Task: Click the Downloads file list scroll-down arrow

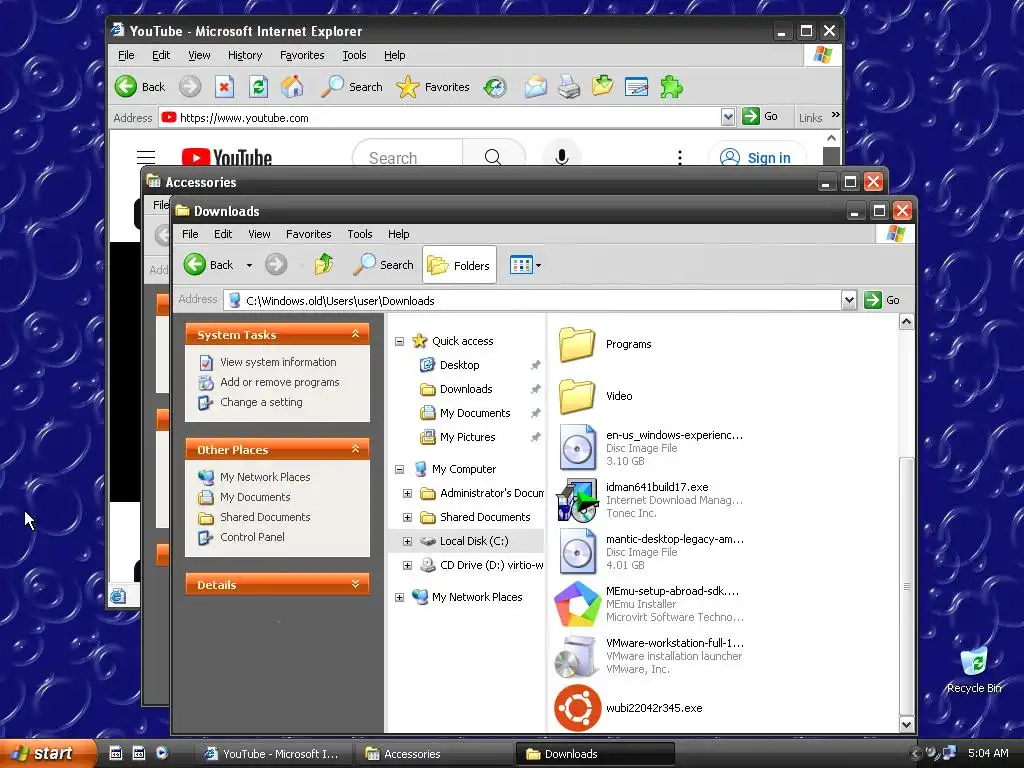Action: point(906,724)
